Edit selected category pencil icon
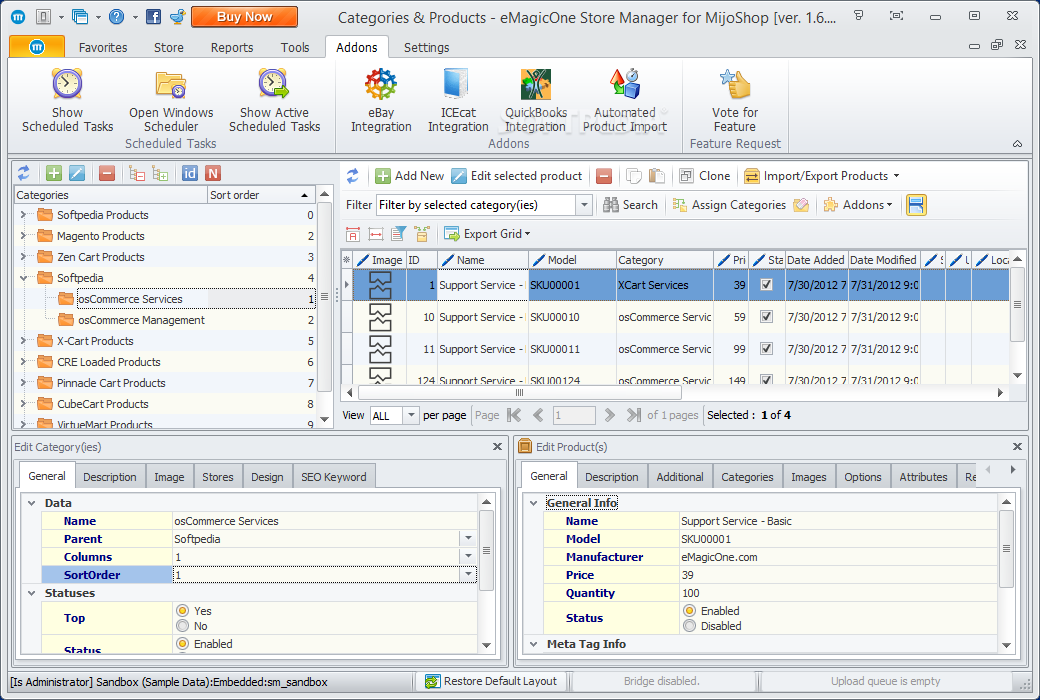1040x700 pixels. coord(77,173)
